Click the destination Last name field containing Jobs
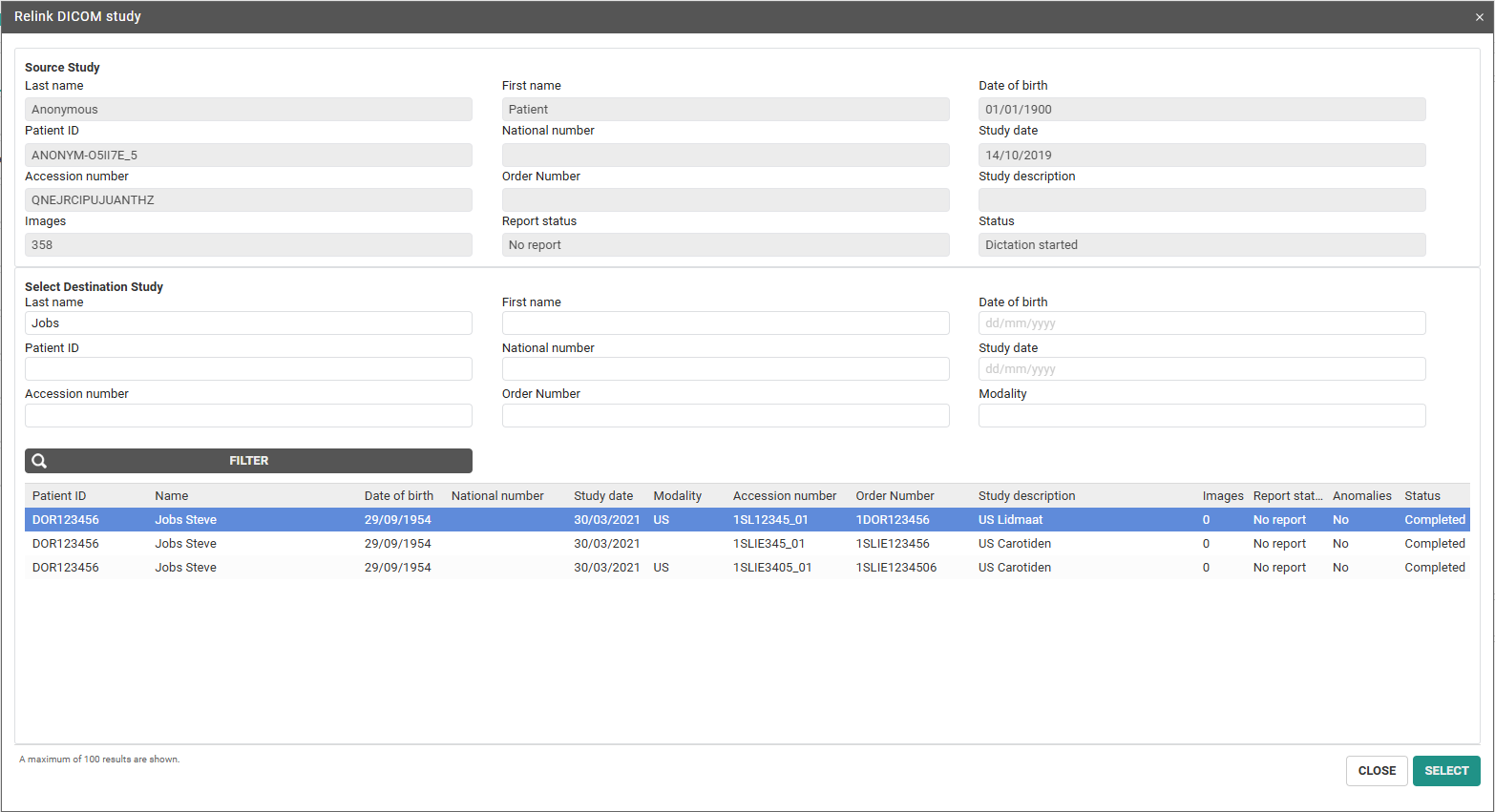 point(248,323)
